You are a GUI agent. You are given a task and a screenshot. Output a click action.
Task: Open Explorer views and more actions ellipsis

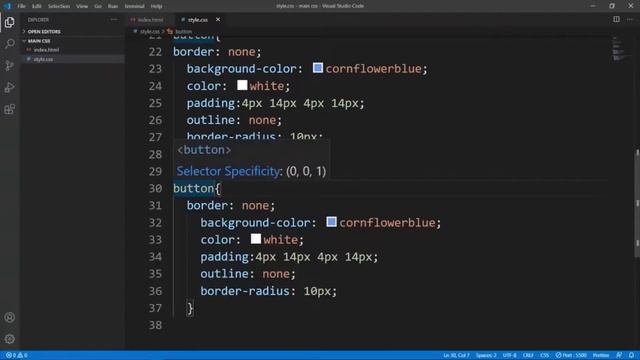[x=113, y=20]
